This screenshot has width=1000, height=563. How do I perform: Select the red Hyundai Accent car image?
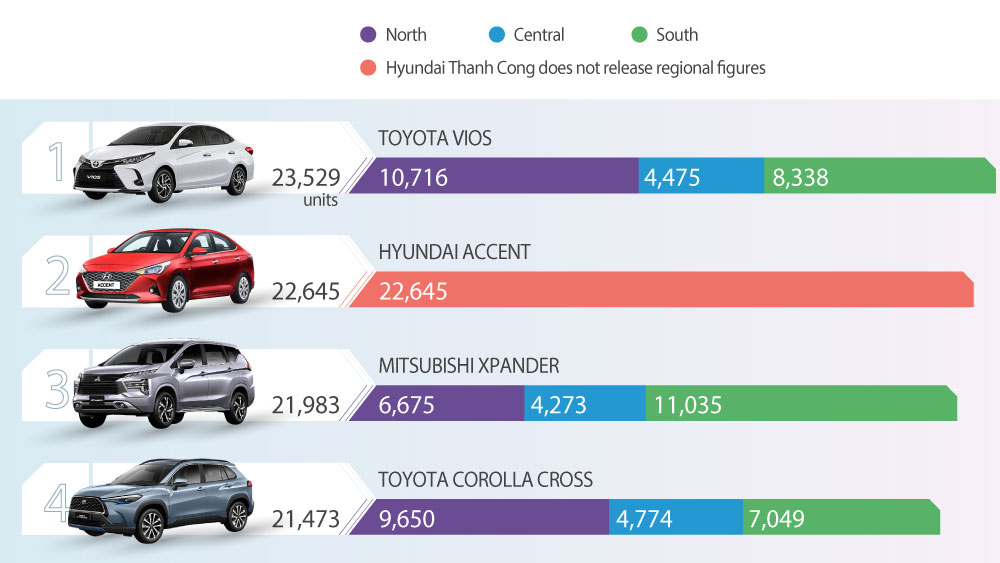click(164, 272)
